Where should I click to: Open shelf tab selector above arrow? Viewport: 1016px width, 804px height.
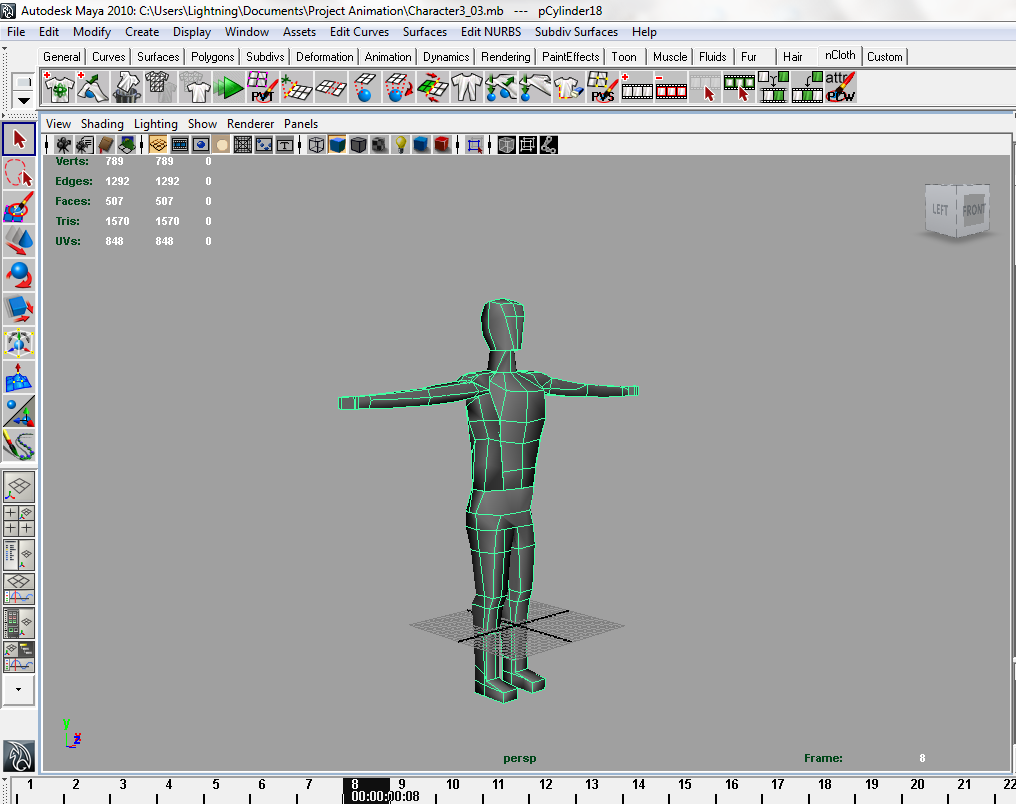tap(23, 82)
